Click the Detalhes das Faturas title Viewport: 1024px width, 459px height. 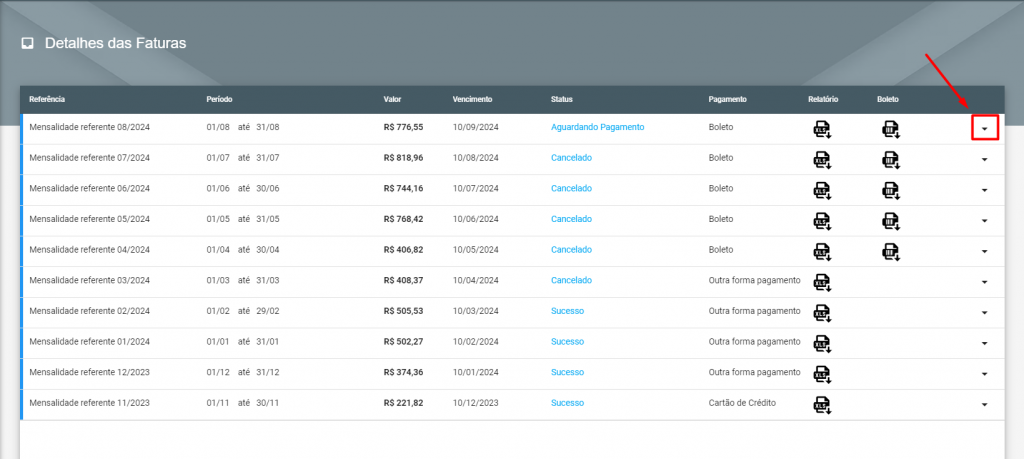click(116, 44)
